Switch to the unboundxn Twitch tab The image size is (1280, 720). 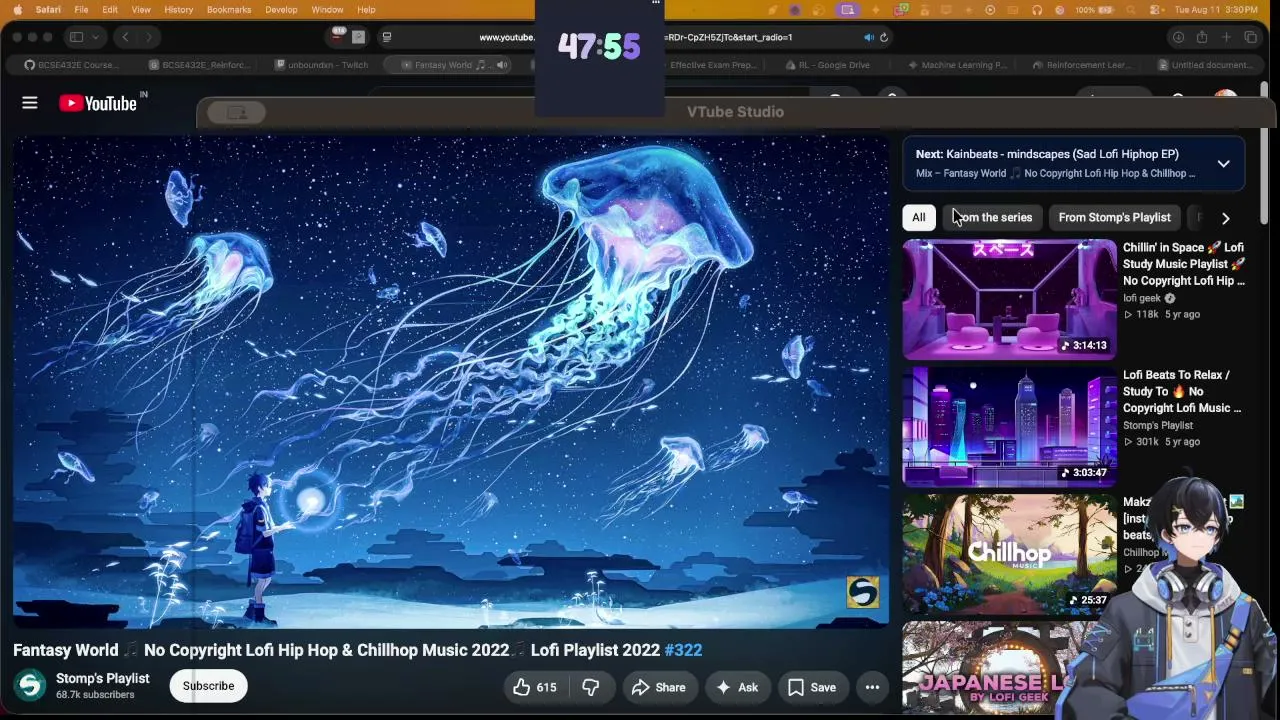[x=323, y=65]
